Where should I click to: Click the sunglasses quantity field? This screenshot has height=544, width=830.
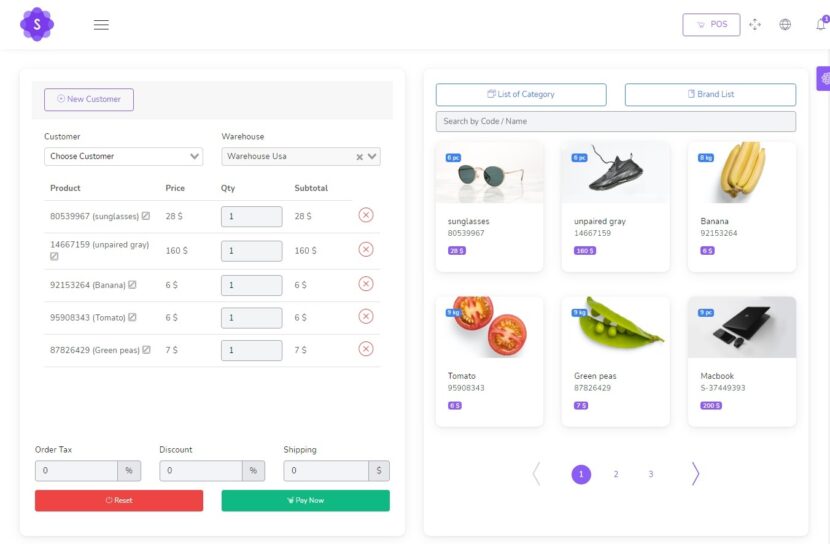tap(251, 216)
